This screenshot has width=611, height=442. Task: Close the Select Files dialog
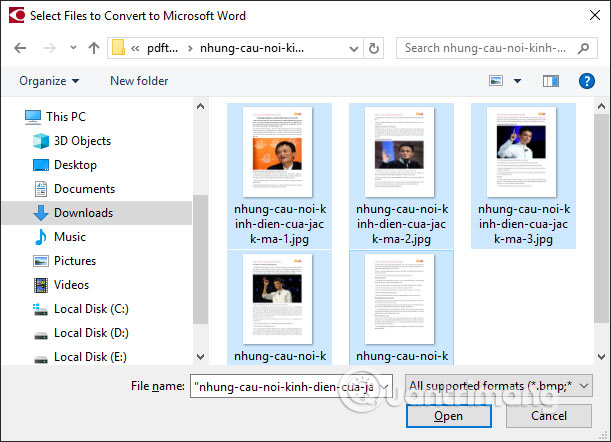tap(595, 15)
